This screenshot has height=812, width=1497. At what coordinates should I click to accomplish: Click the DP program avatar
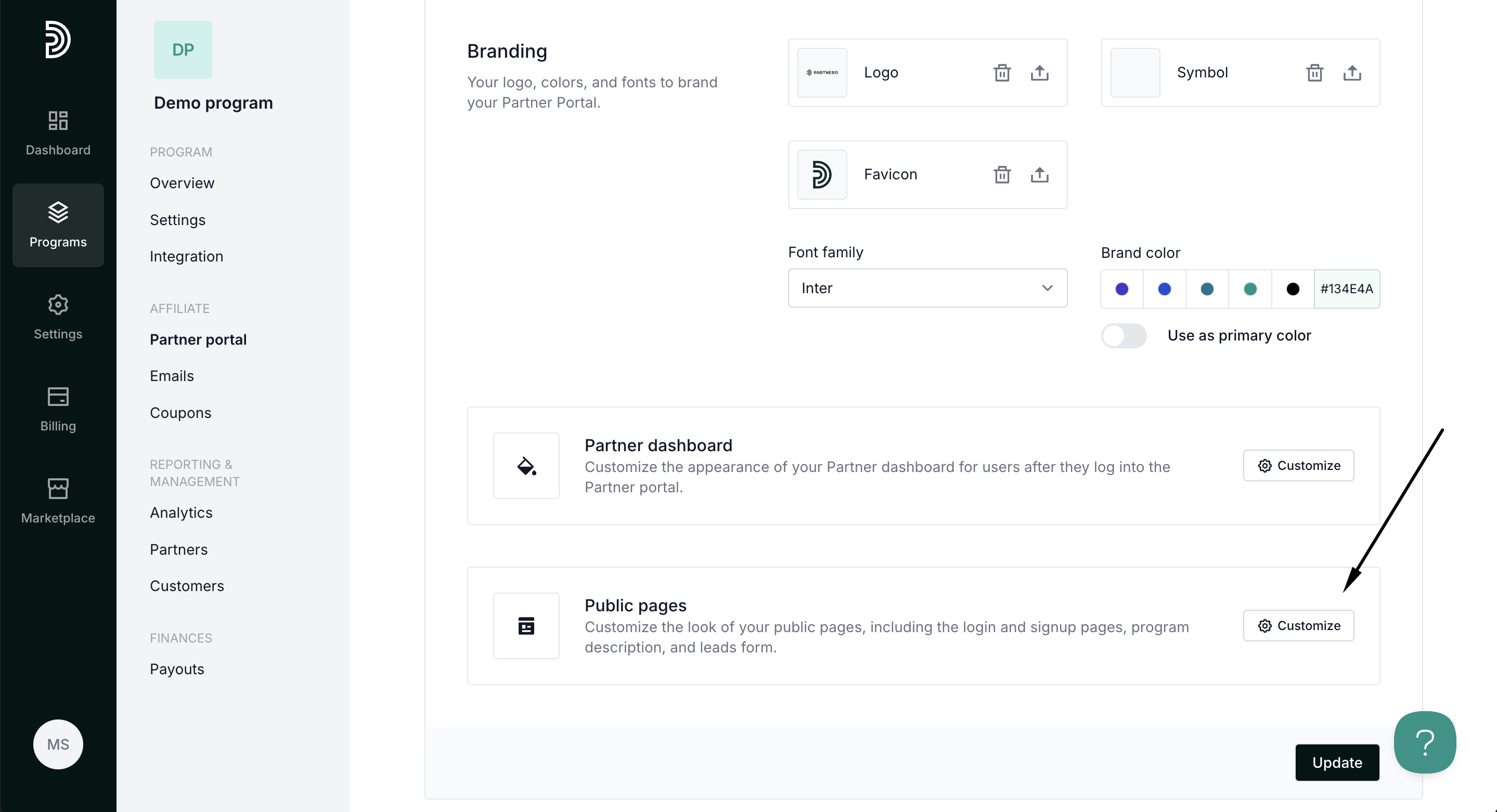coord(183,50)
